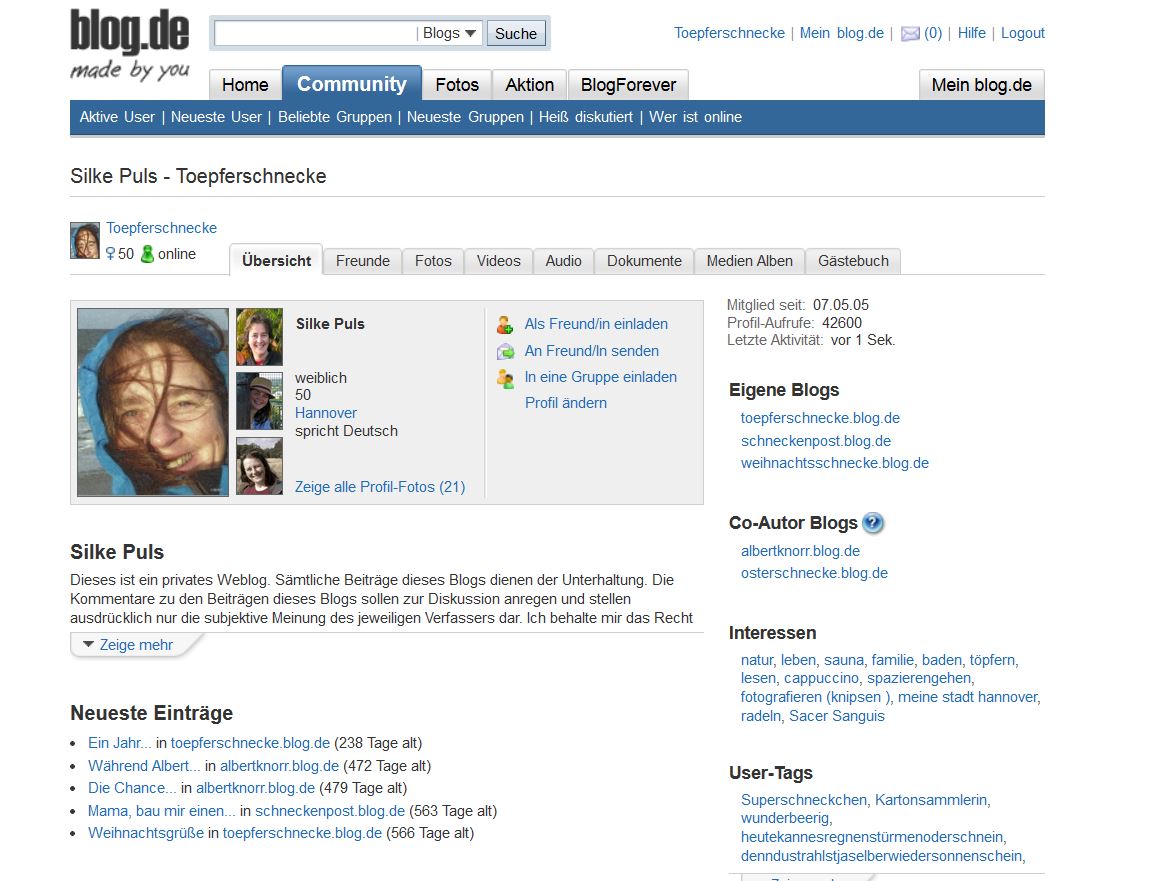Open 'Heiß diskutiert' submenu link
The width and height of the screenshot is (1155, 881).
tap(586, 117)
